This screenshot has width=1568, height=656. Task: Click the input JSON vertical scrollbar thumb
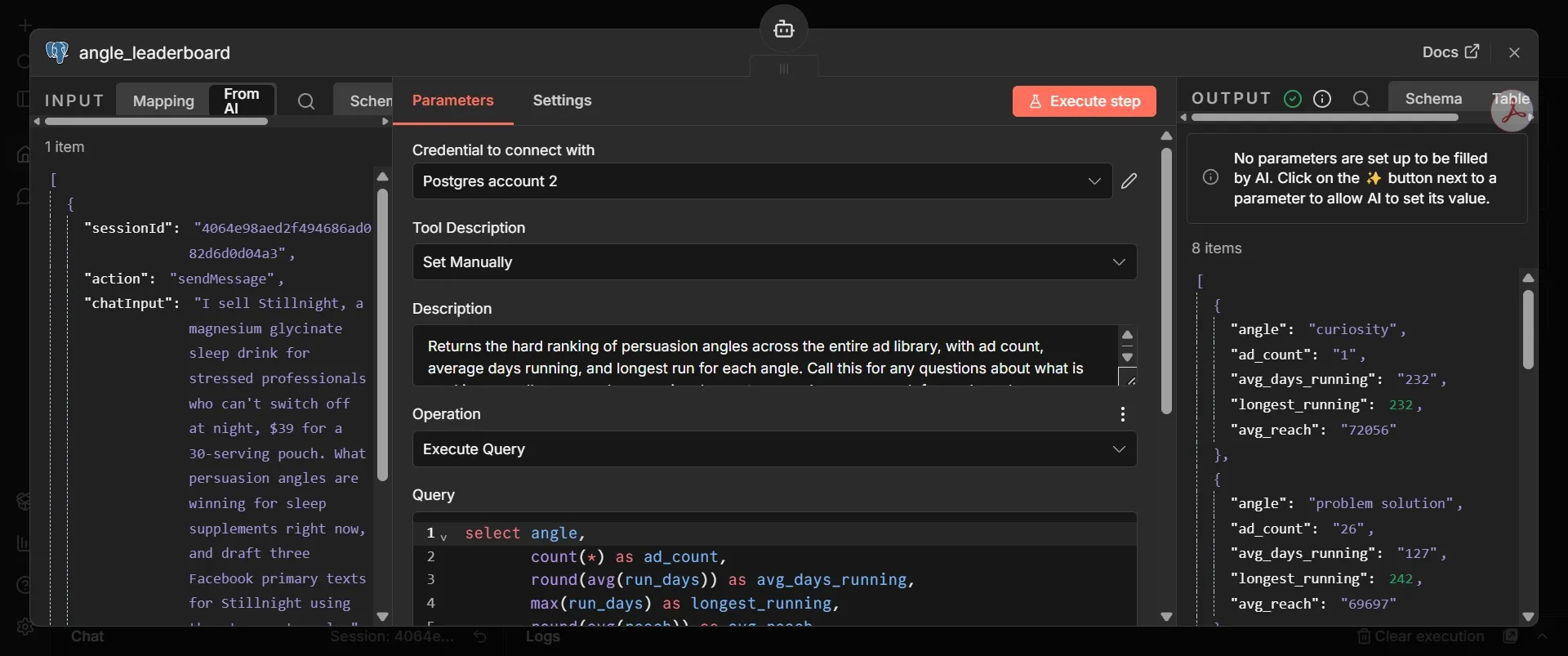click(382, 335)
